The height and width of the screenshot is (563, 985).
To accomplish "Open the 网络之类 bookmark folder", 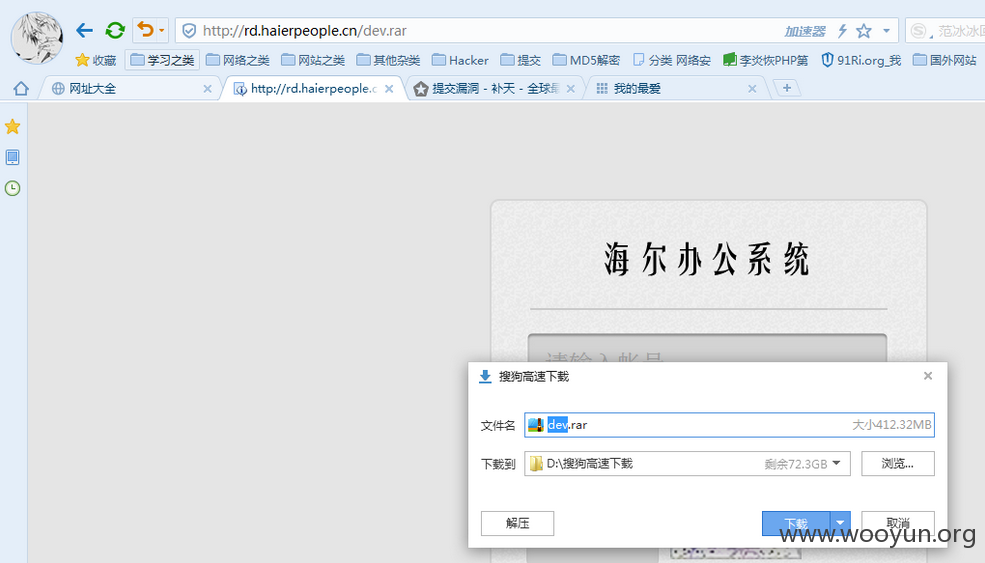I will [238, 60].
